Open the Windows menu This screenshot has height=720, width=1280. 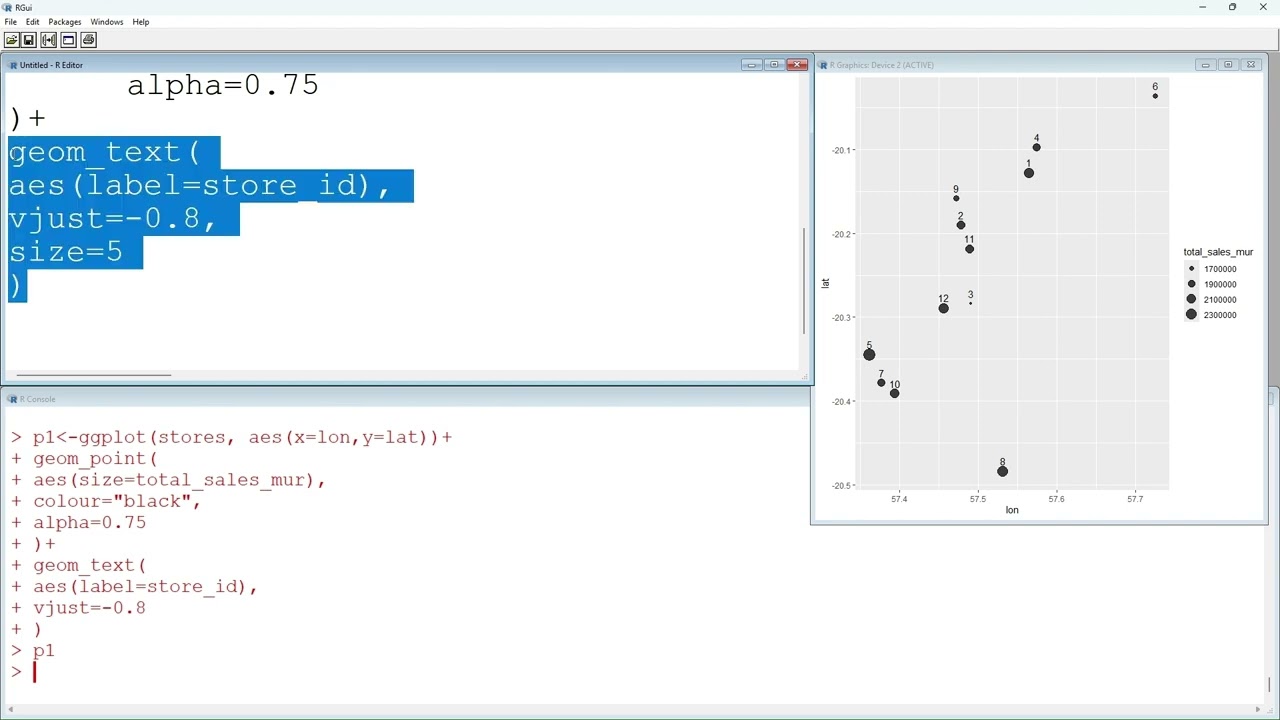tap(107, 22)
